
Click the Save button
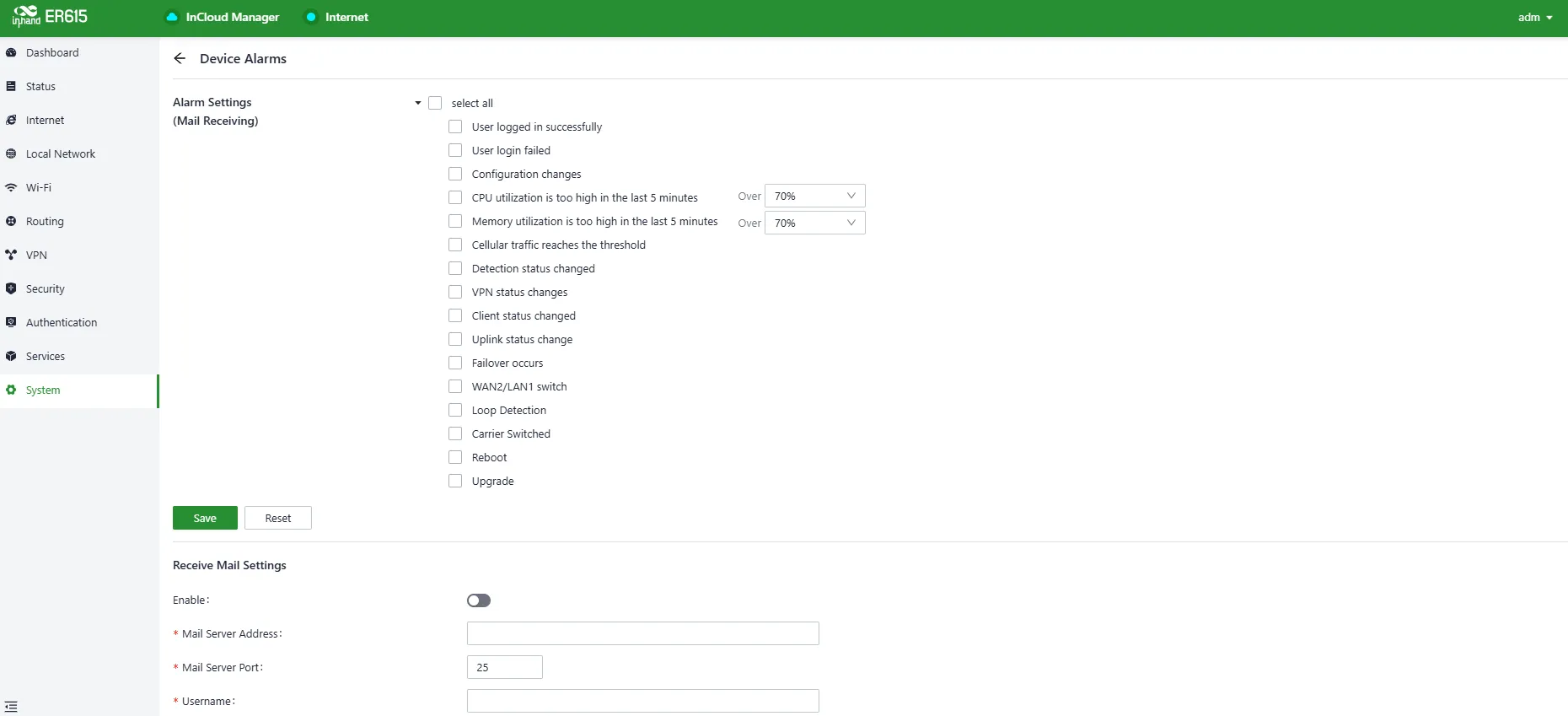point(205,518)
